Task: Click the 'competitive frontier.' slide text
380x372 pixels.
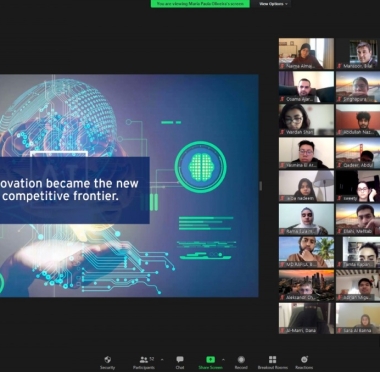Action: coord(60,196)
